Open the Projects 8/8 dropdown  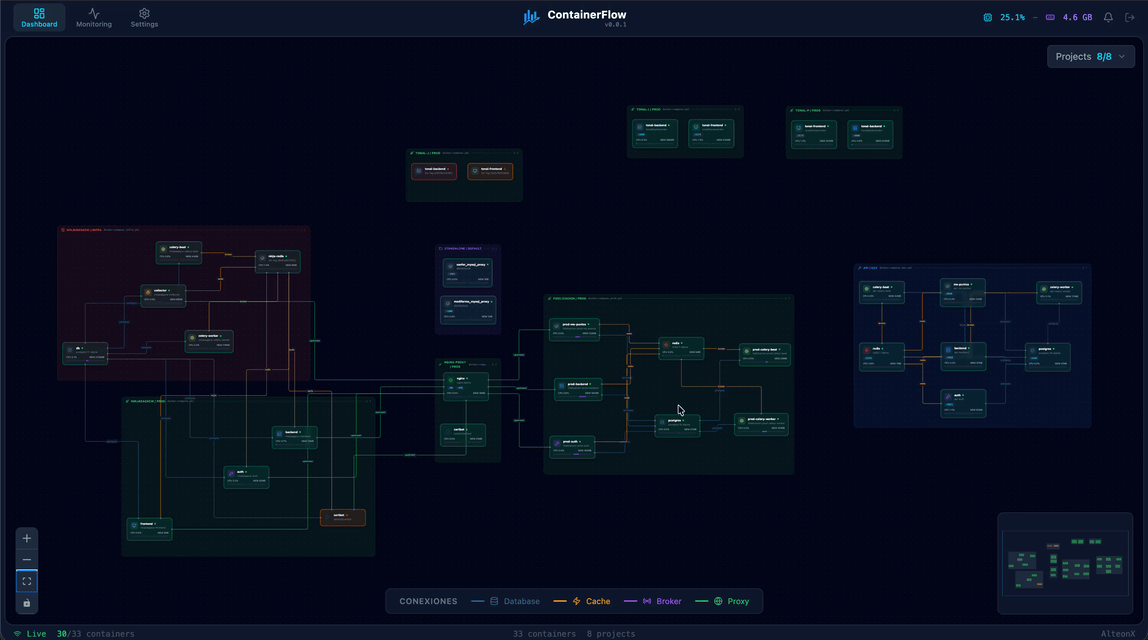click(1091, 56)
